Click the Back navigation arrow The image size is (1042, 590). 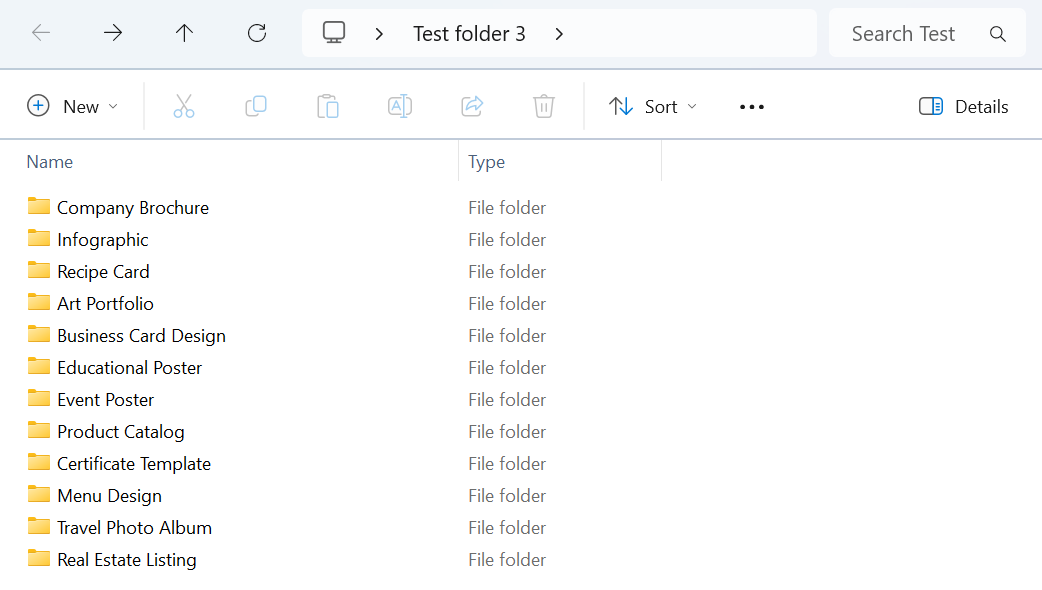point(41,33)
